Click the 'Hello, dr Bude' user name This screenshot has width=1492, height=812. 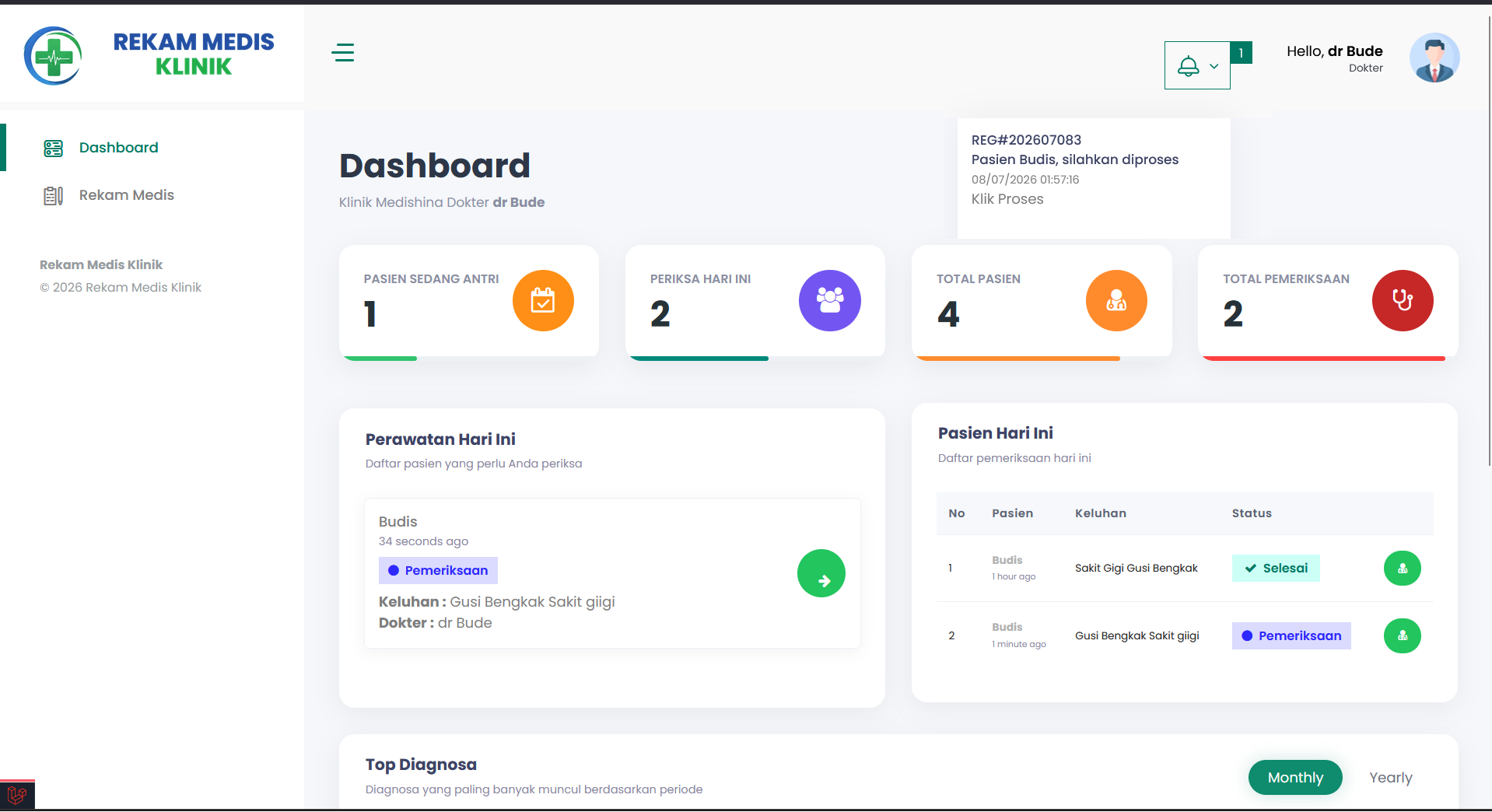(1334, 51)
